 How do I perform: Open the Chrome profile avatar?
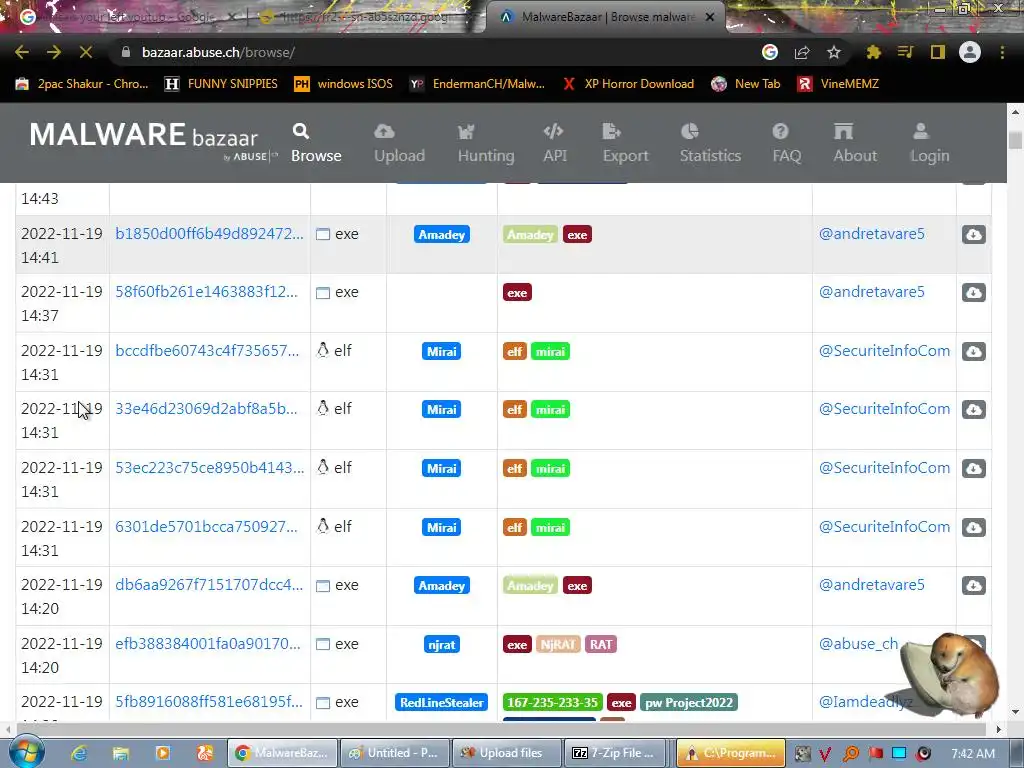(x=970, y=52)
